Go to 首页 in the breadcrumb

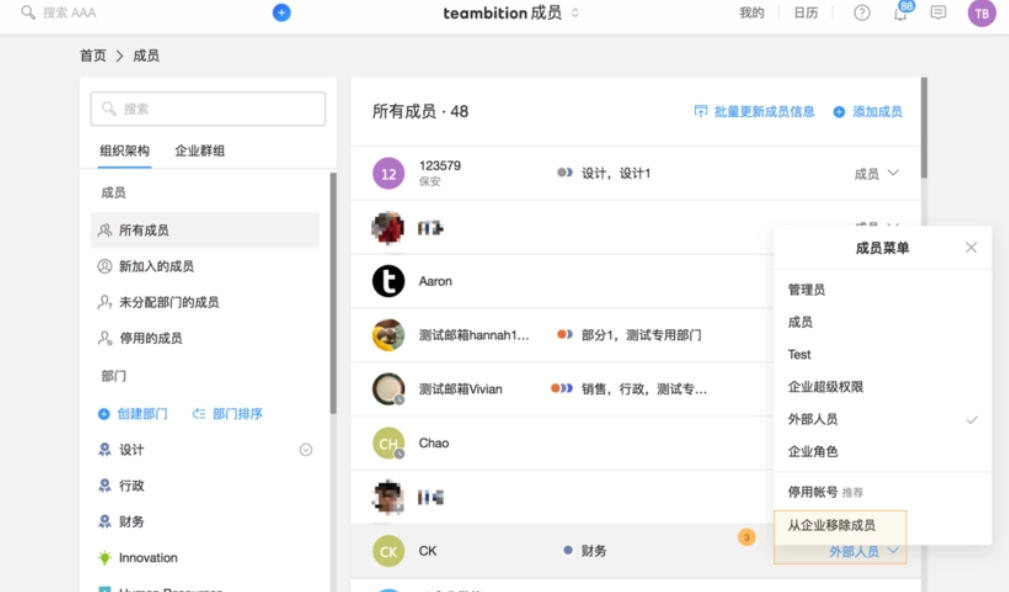(93, 56)
